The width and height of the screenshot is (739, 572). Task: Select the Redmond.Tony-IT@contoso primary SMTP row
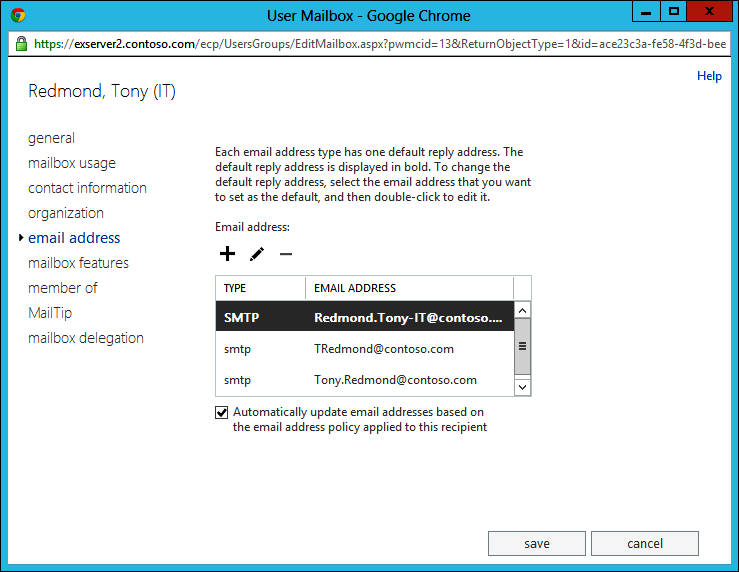pyautogui.click(x=365, y=317)
